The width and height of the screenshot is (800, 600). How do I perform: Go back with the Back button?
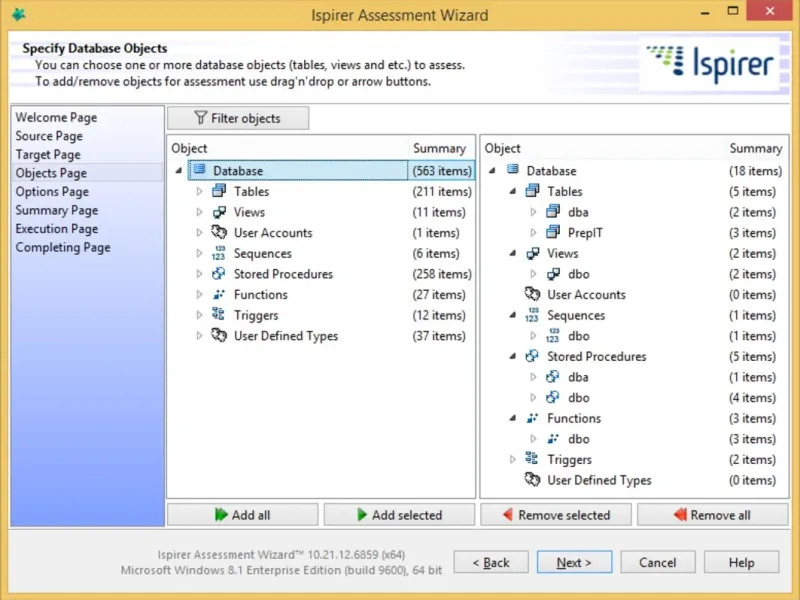491,562
